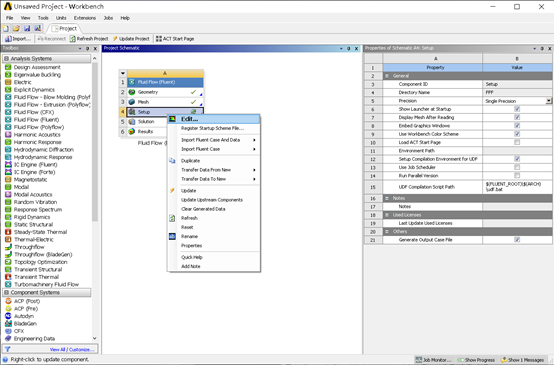Image resolution: width=554 pixels, height=365 pixels.
Task: Toggle Display Mesh After Reading checkbox
Action: click(x=517, y=117)
